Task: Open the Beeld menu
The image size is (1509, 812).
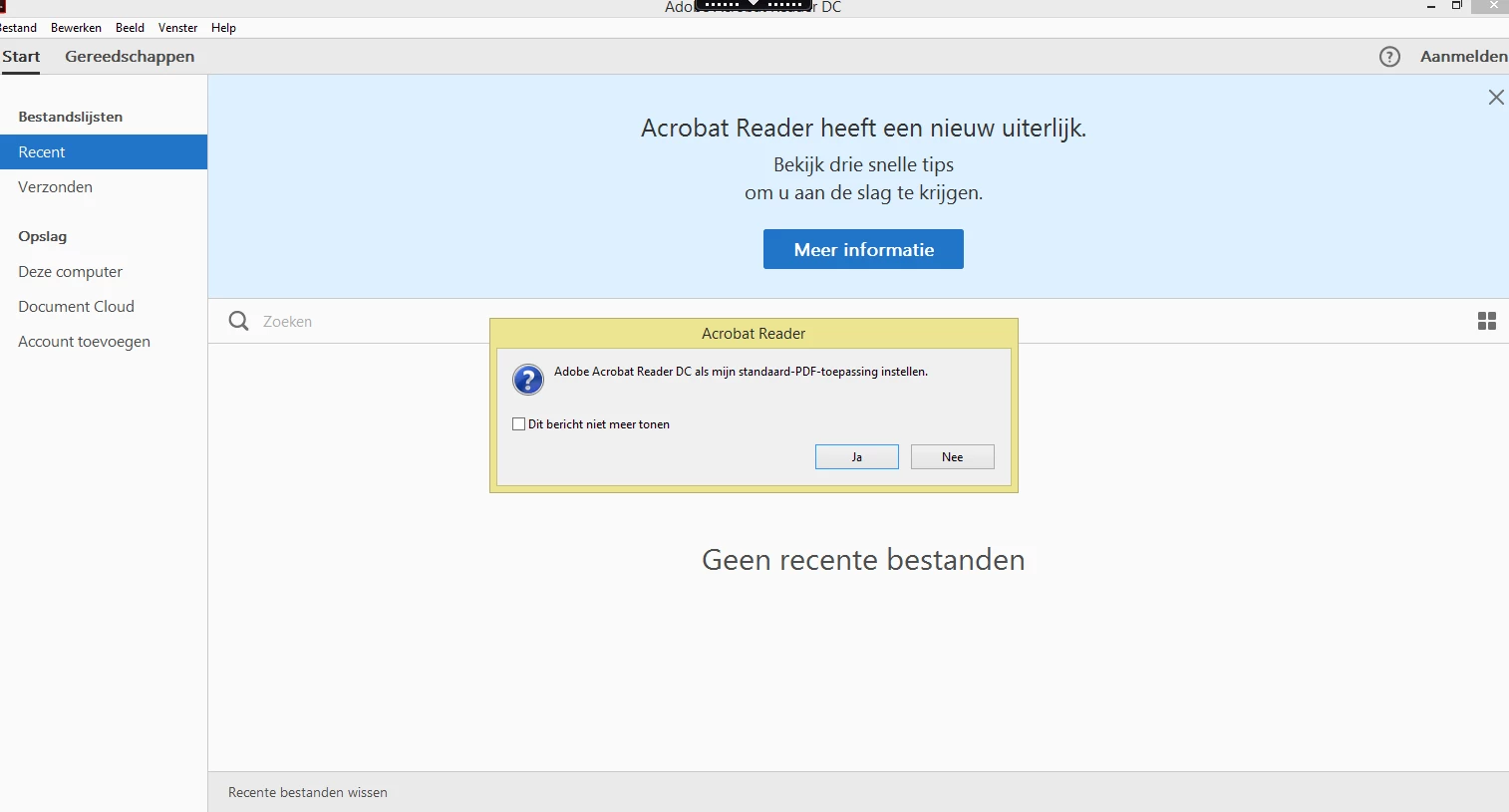Action: [x=130, y=28]
